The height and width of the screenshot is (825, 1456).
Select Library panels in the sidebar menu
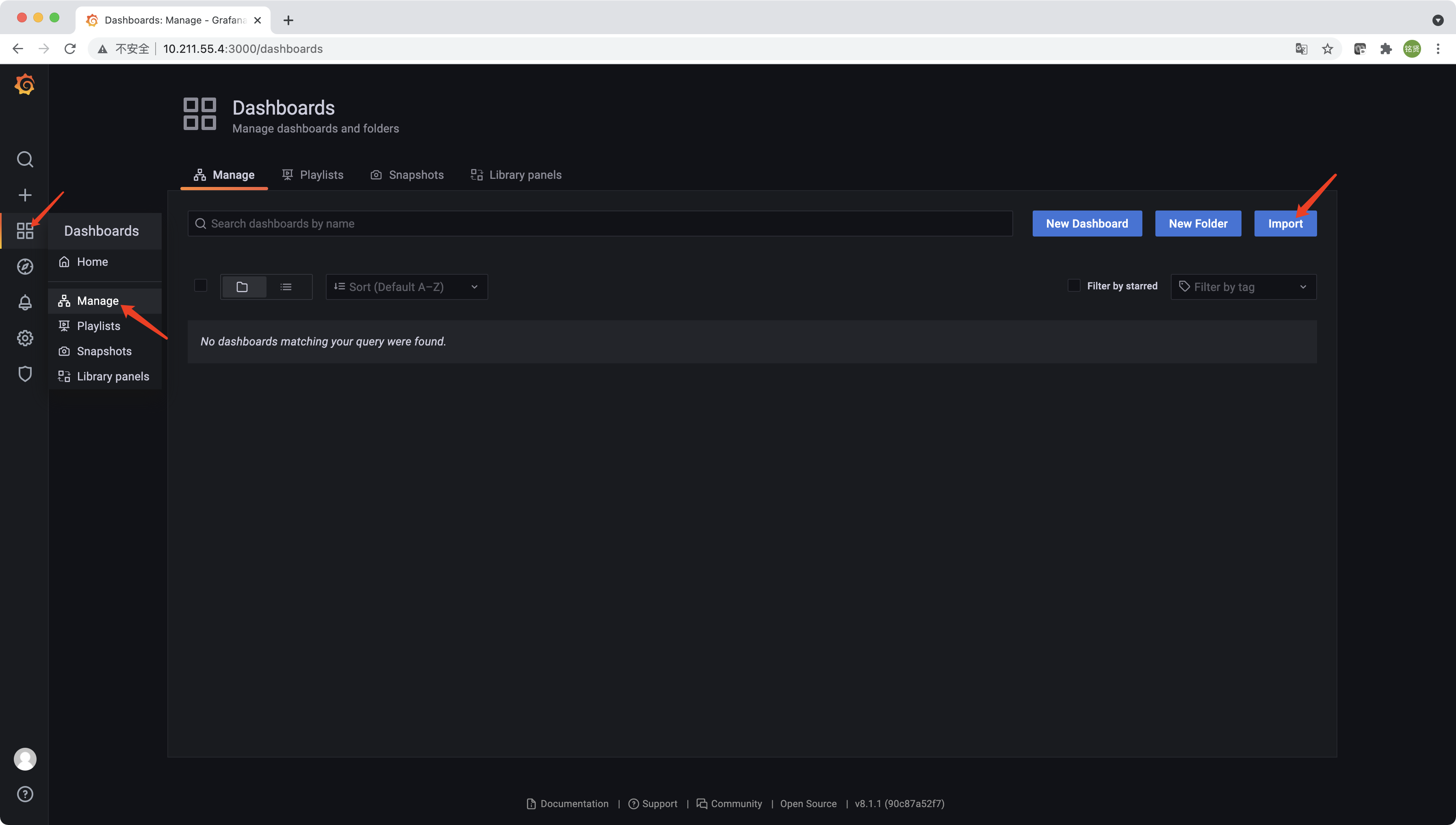(x=113, y=376)
